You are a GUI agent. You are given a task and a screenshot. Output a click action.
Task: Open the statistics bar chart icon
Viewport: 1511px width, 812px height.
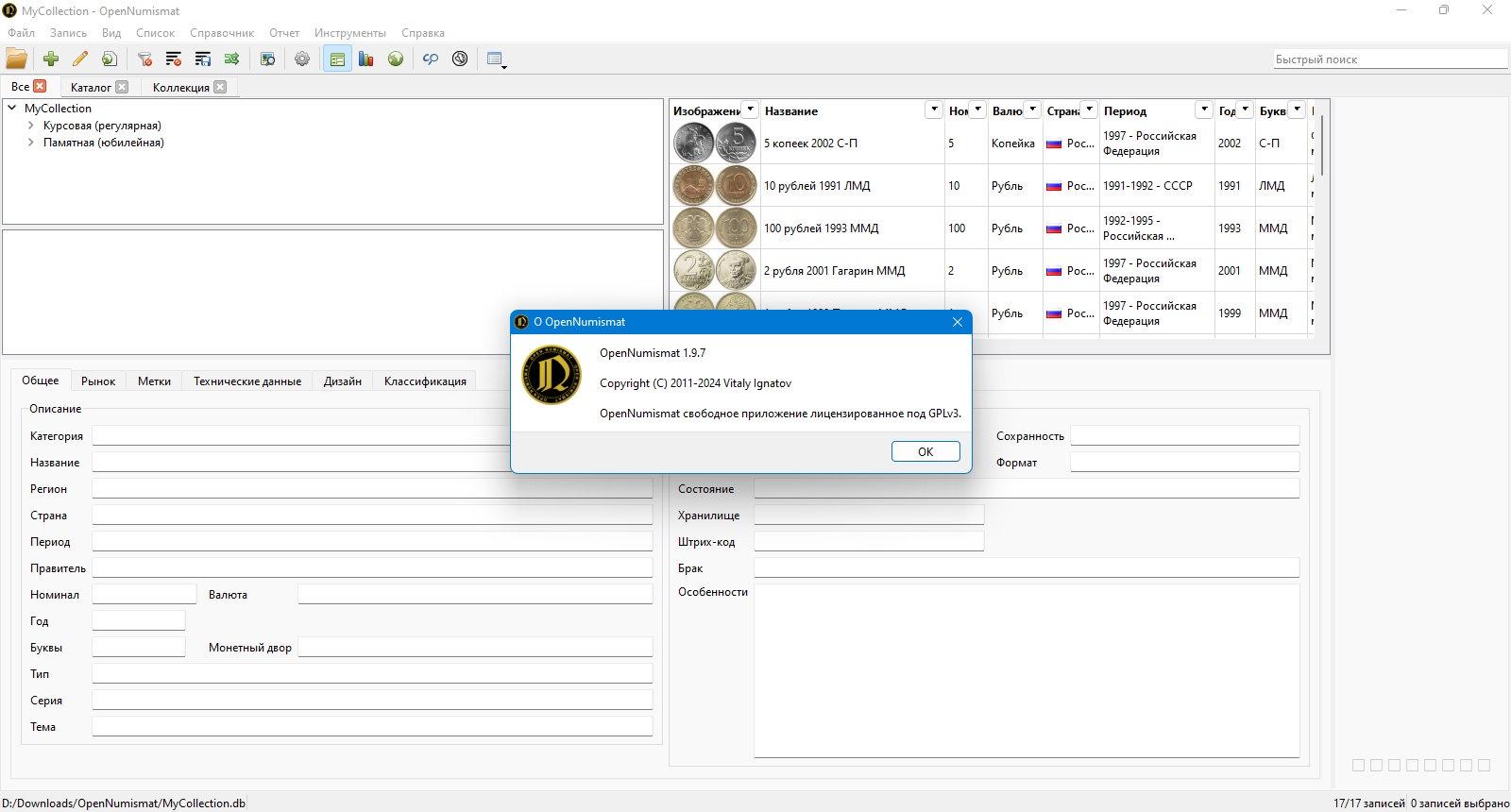366,59
